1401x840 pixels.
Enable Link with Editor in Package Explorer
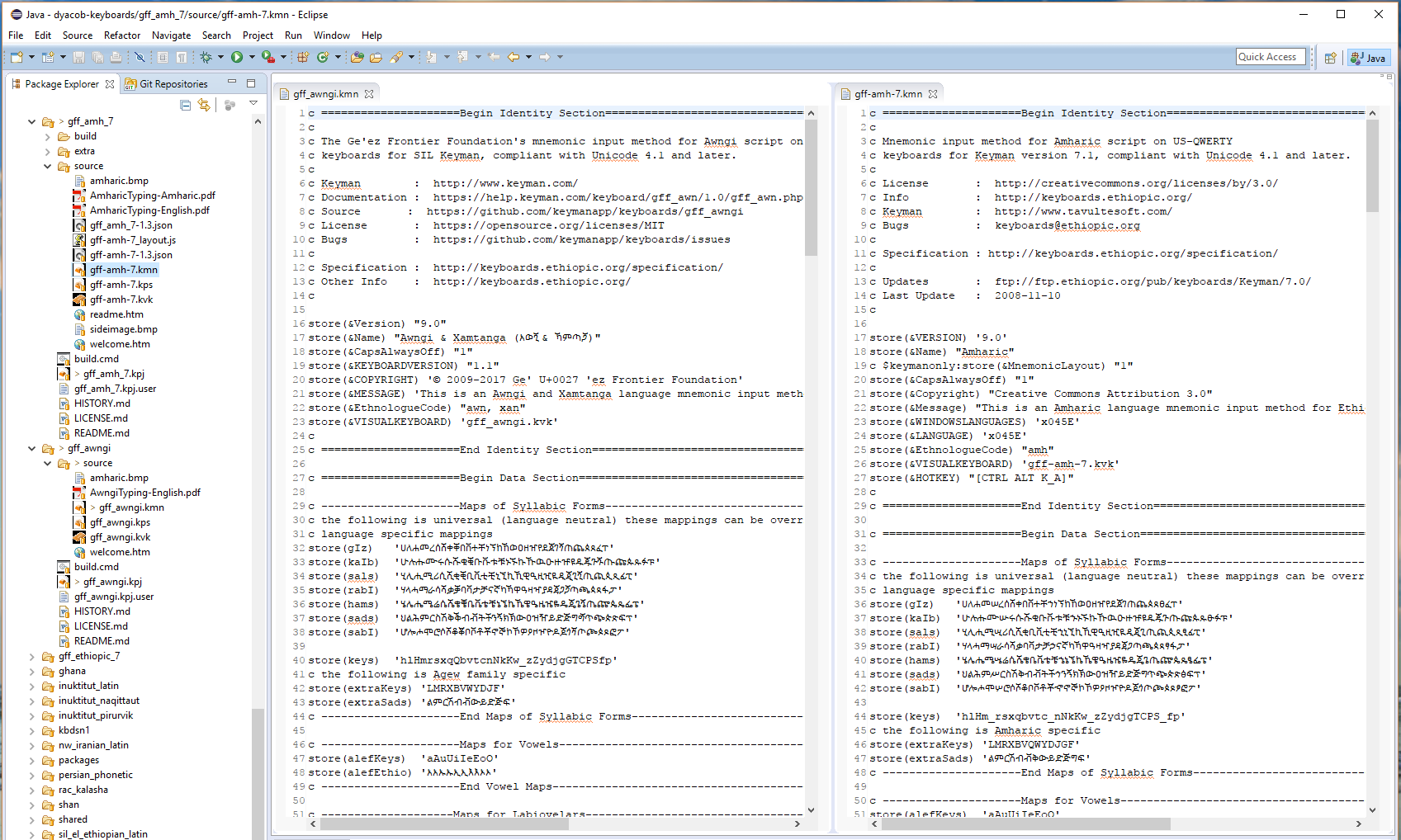(x=204, y=105)
